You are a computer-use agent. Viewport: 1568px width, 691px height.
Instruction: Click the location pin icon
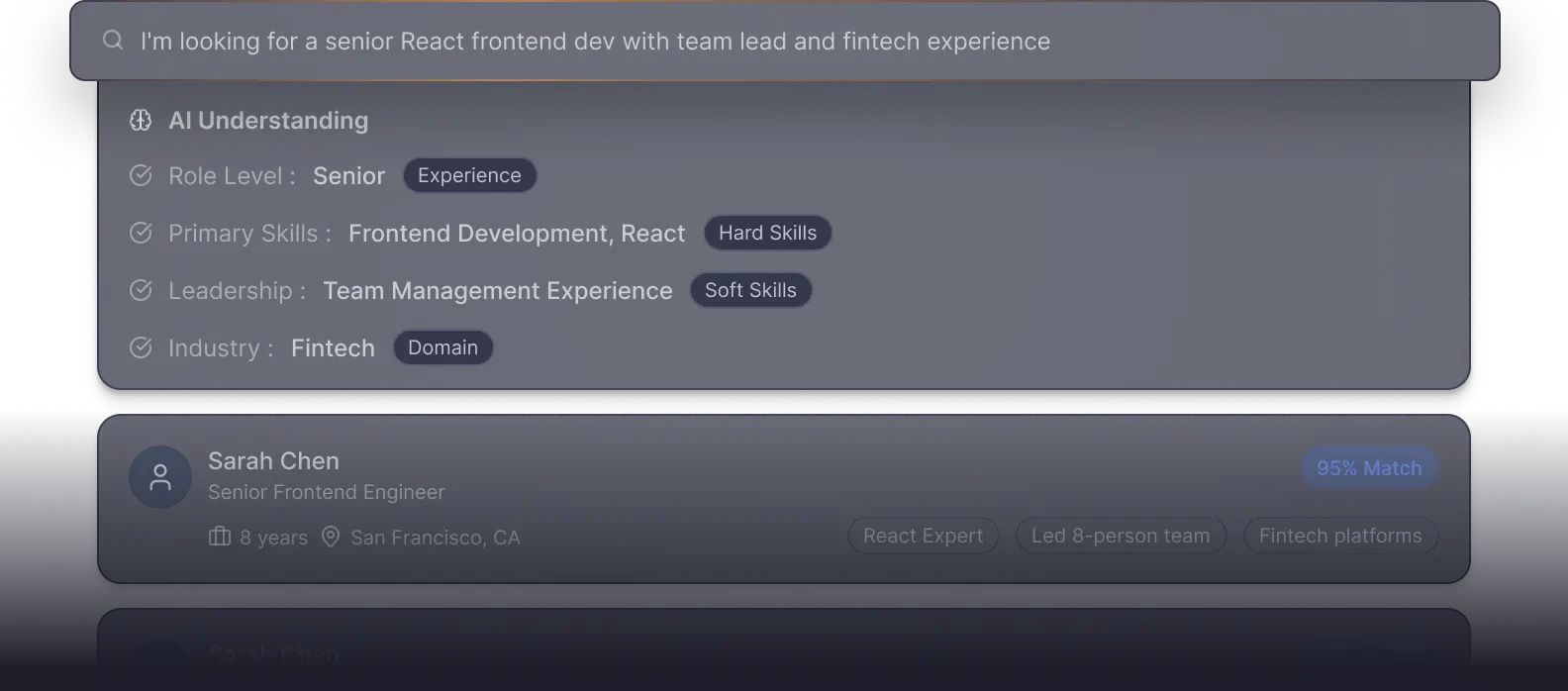tap(331, 537)
